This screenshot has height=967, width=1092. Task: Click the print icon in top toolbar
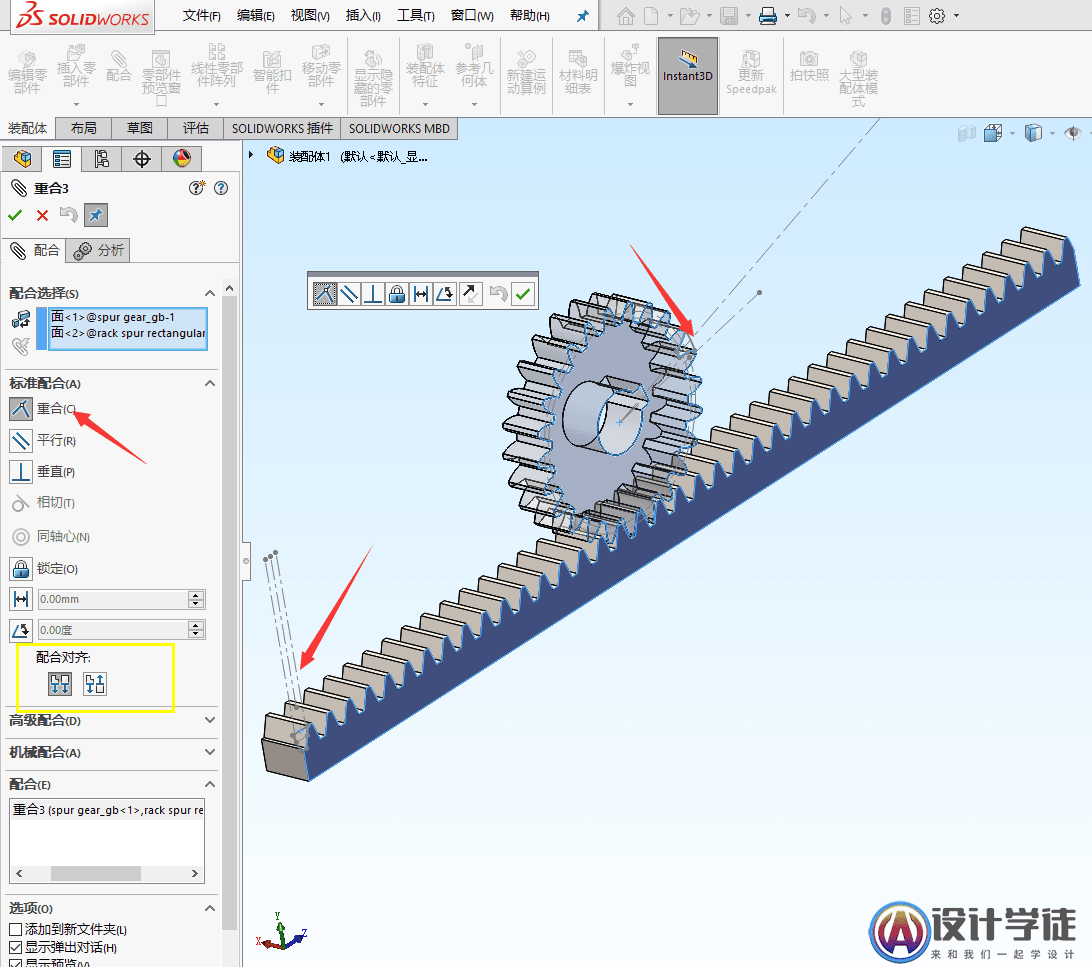(x=767, y=16)
